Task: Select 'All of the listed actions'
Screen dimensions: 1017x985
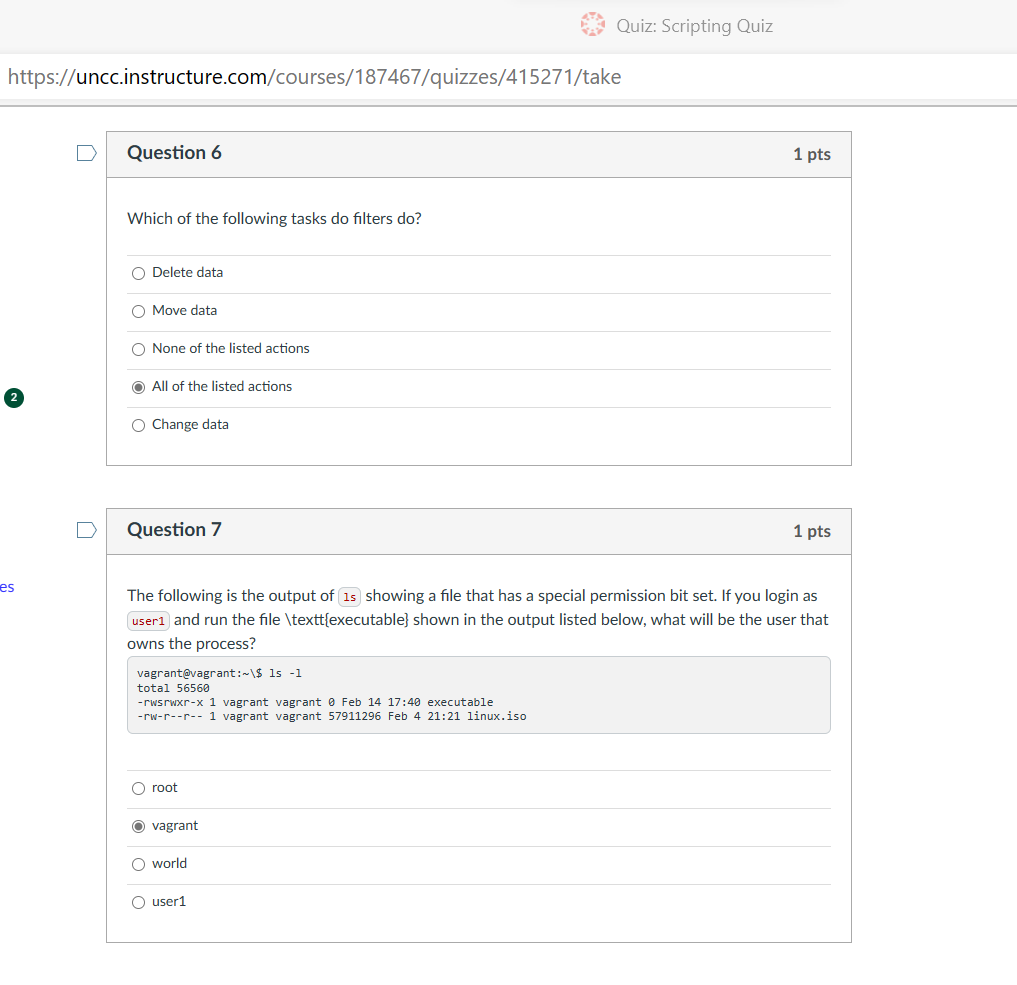Action: click(x=138, y=387)
